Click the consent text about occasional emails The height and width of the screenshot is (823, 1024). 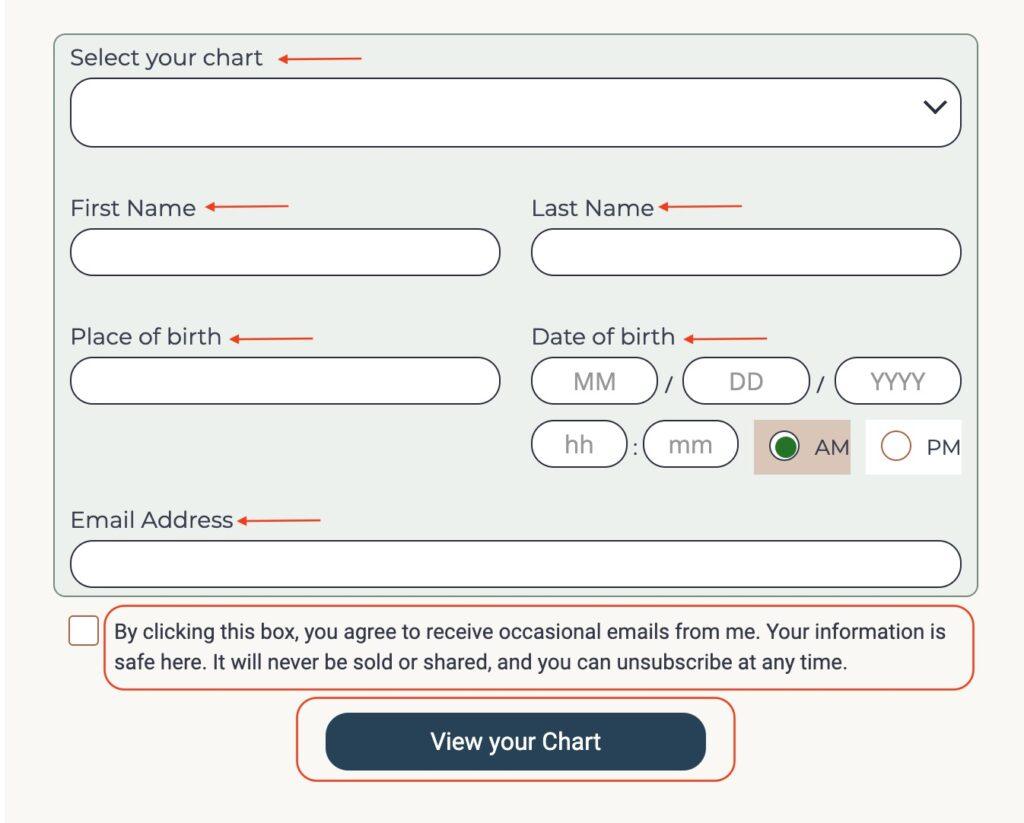coord(530,647)
